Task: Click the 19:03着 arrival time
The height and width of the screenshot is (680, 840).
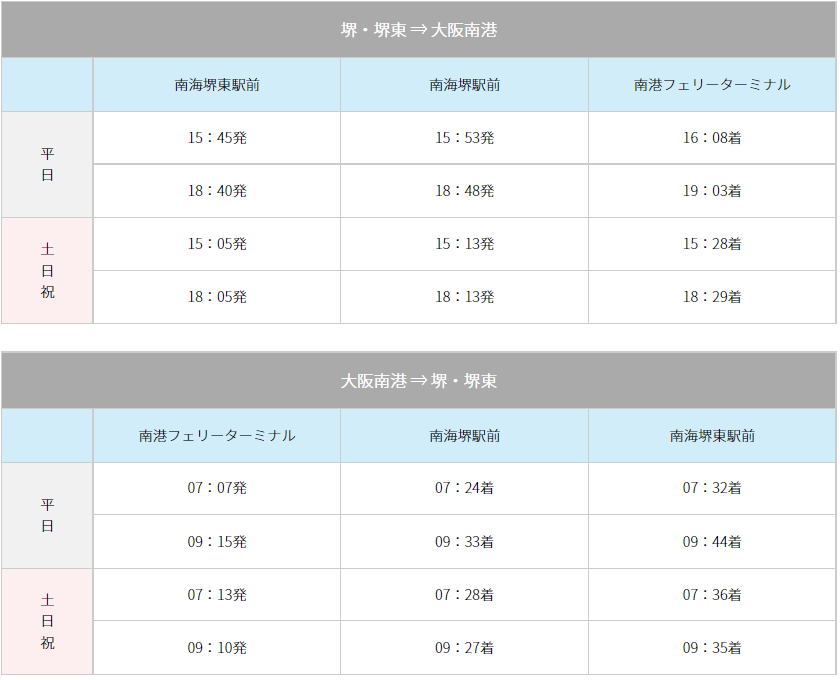Action: [712, 191]
